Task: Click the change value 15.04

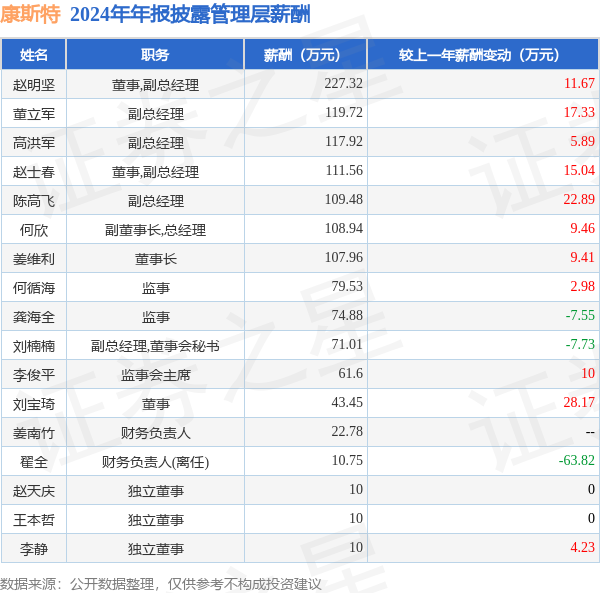Action: coord(579,170)
